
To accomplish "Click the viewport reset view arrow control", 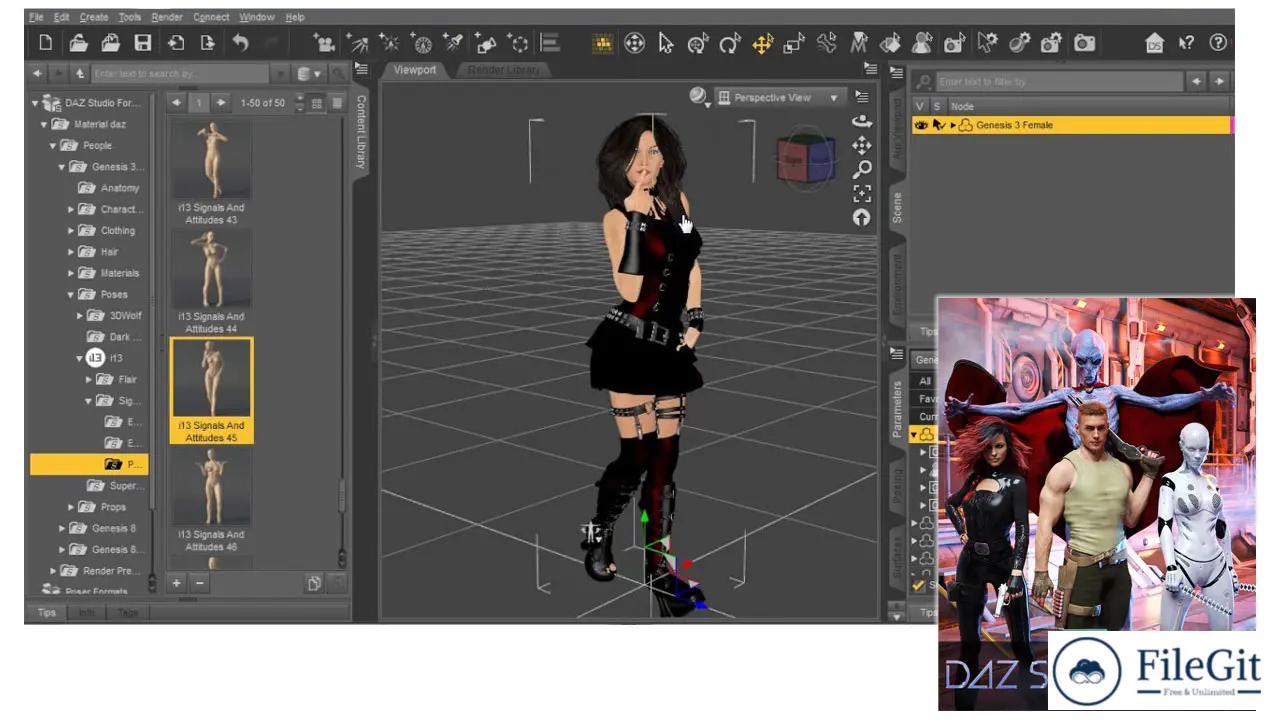I will (x=862, y=217).
